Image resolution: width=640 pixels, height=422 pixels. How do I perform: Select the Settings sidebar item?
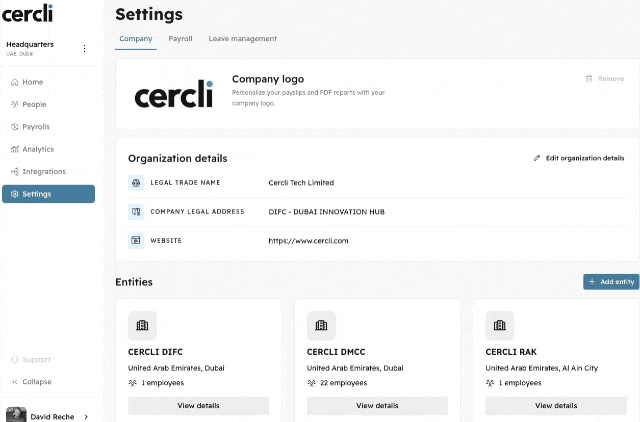point(48,194)
